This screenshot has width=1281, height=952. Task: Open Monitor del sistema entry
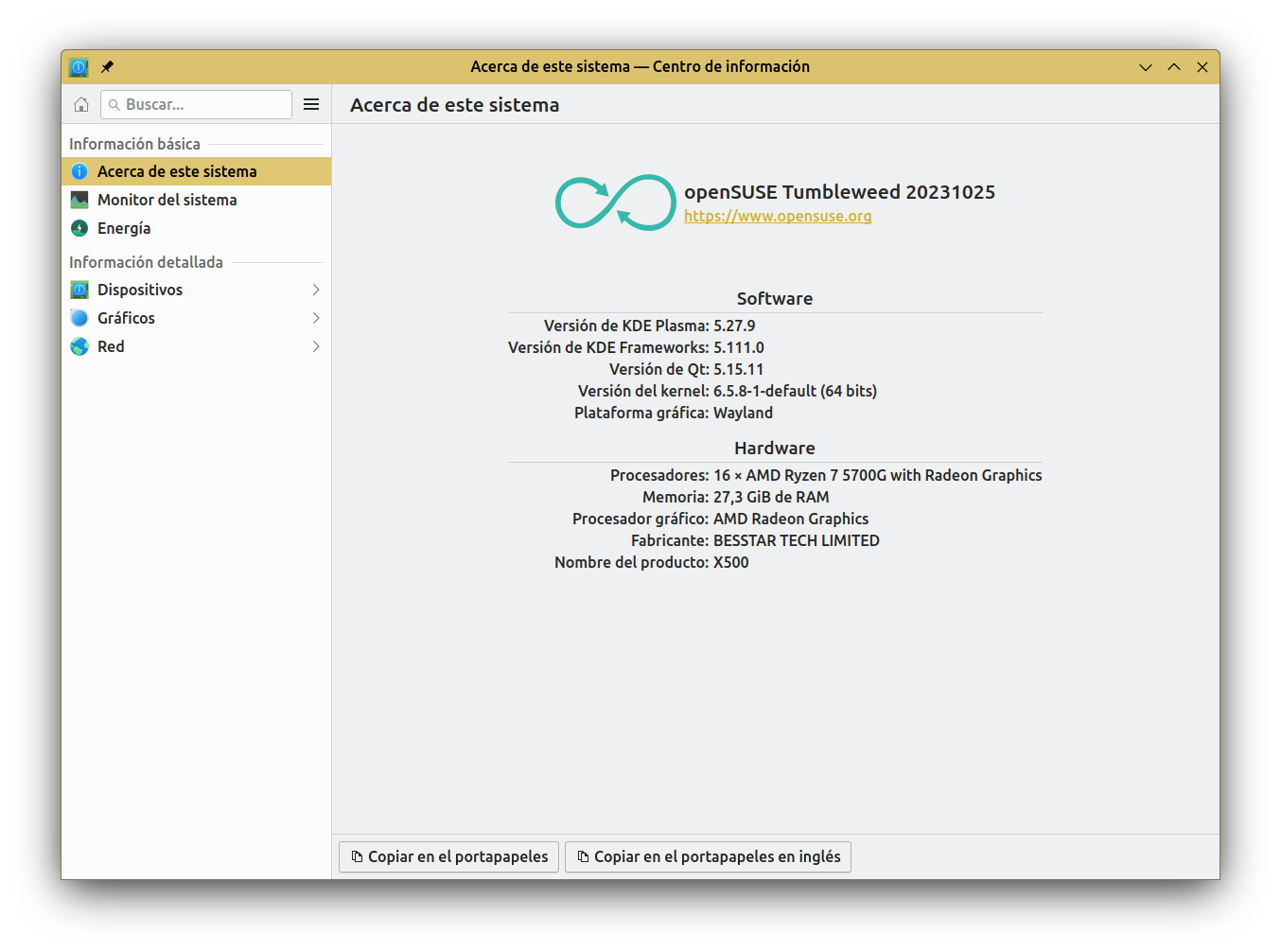click(197, 200)
